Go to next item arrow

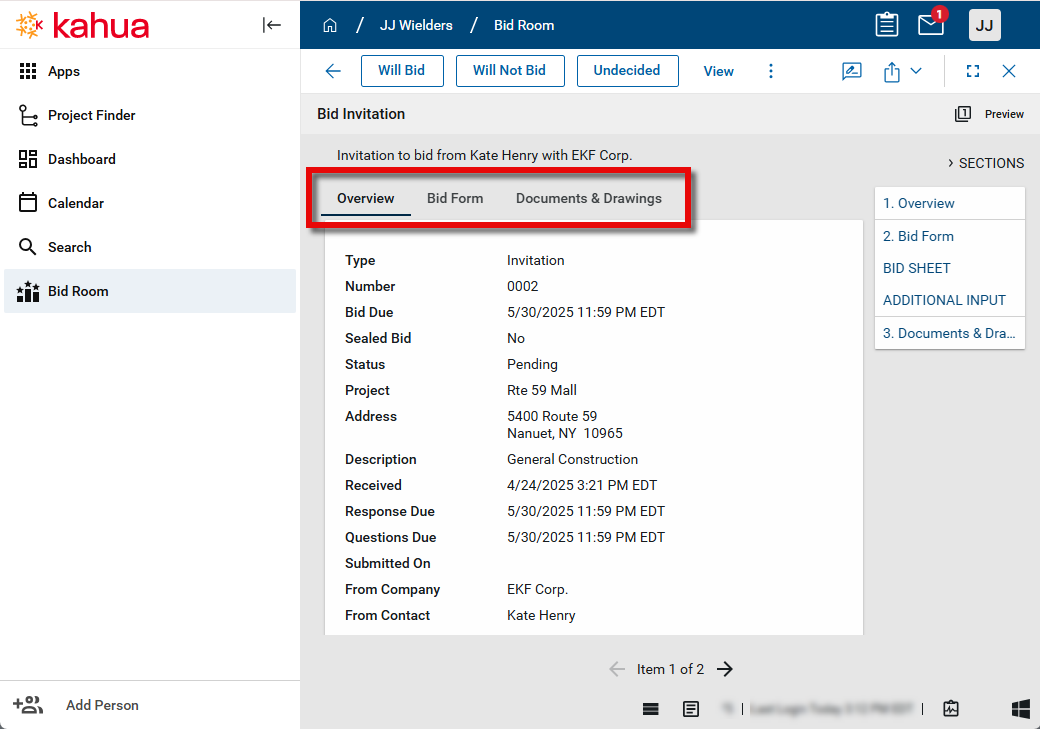[726, 669]
